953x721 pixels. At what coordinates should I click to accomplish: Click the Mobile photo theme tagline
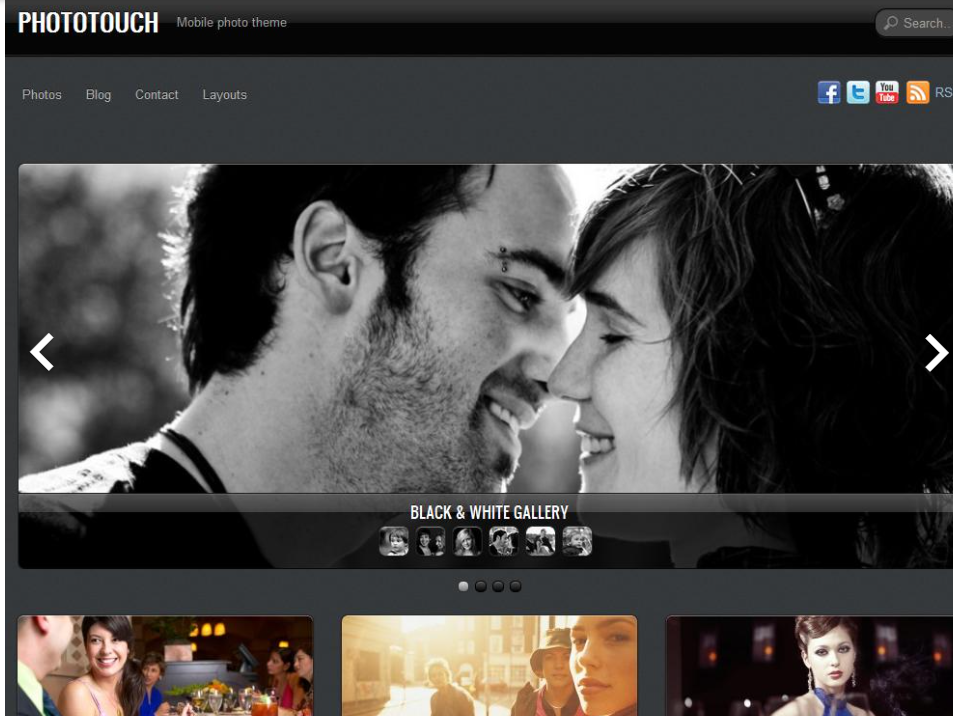pyautogui.click(x=232, y=22)
